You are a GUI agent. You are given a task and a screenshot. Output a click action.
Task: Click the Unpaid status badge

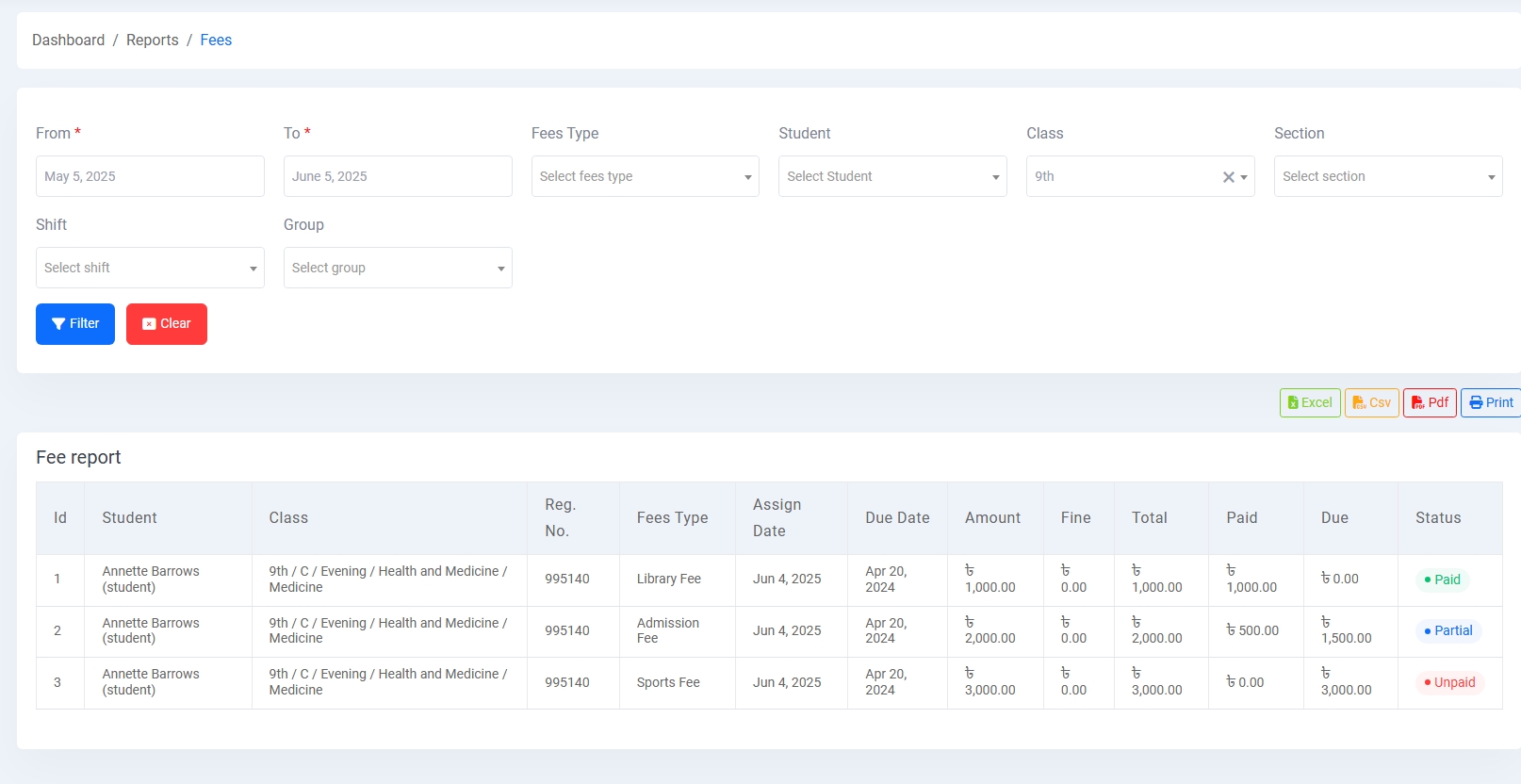[1449, 682]
